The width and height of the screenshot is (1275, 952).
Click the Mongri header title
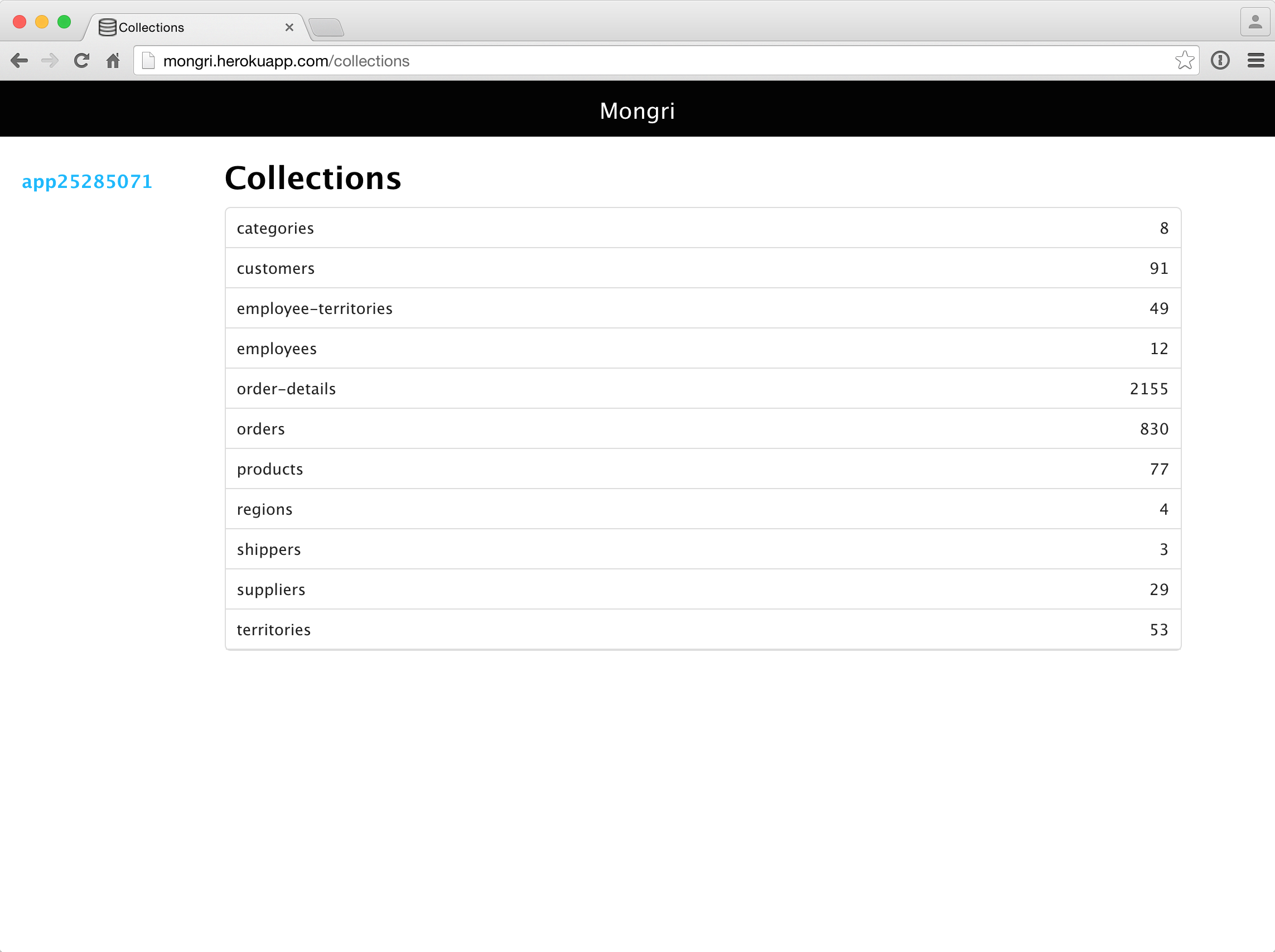click(x=637, y=110)
